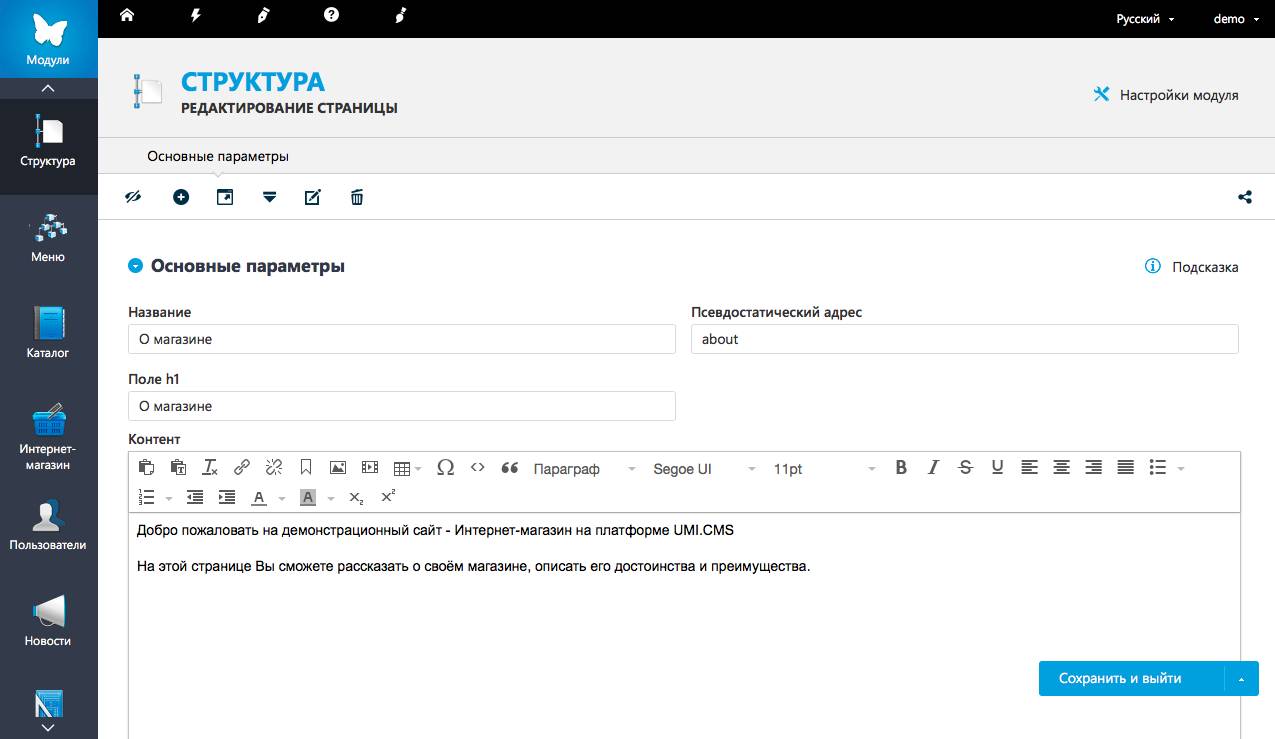The image size is (1275, 739).
Task: Click the text color swatch button
Action: point(259,497)
